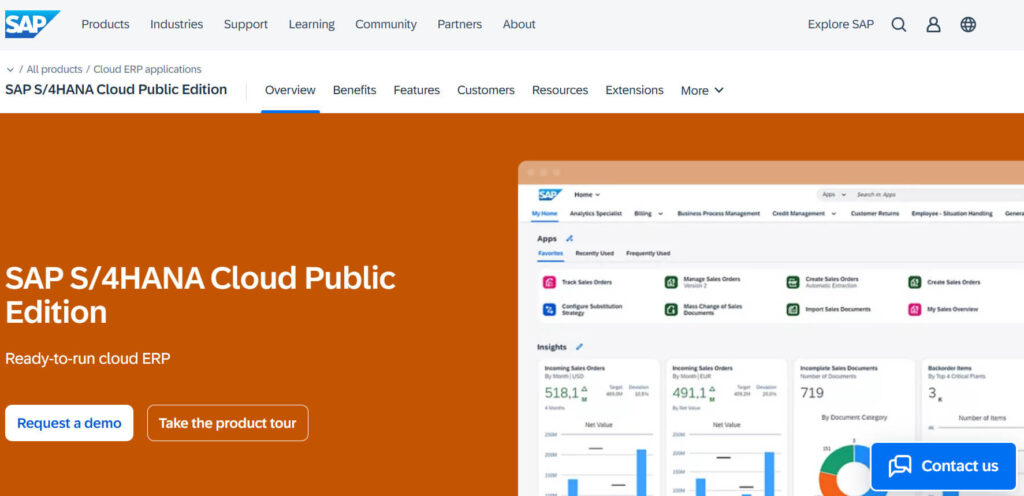Click Take the product tour button

point(227,423)
